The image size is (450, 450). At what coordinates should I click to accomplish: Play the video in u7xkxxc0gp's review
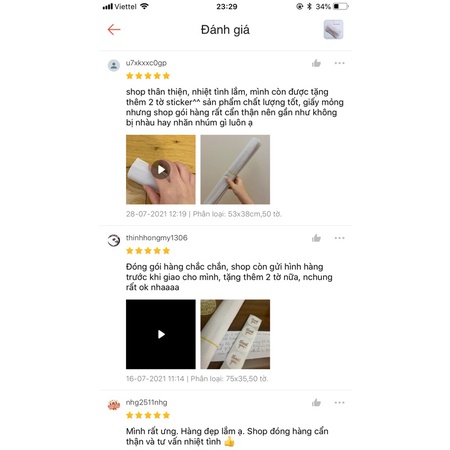coord(161,169)
